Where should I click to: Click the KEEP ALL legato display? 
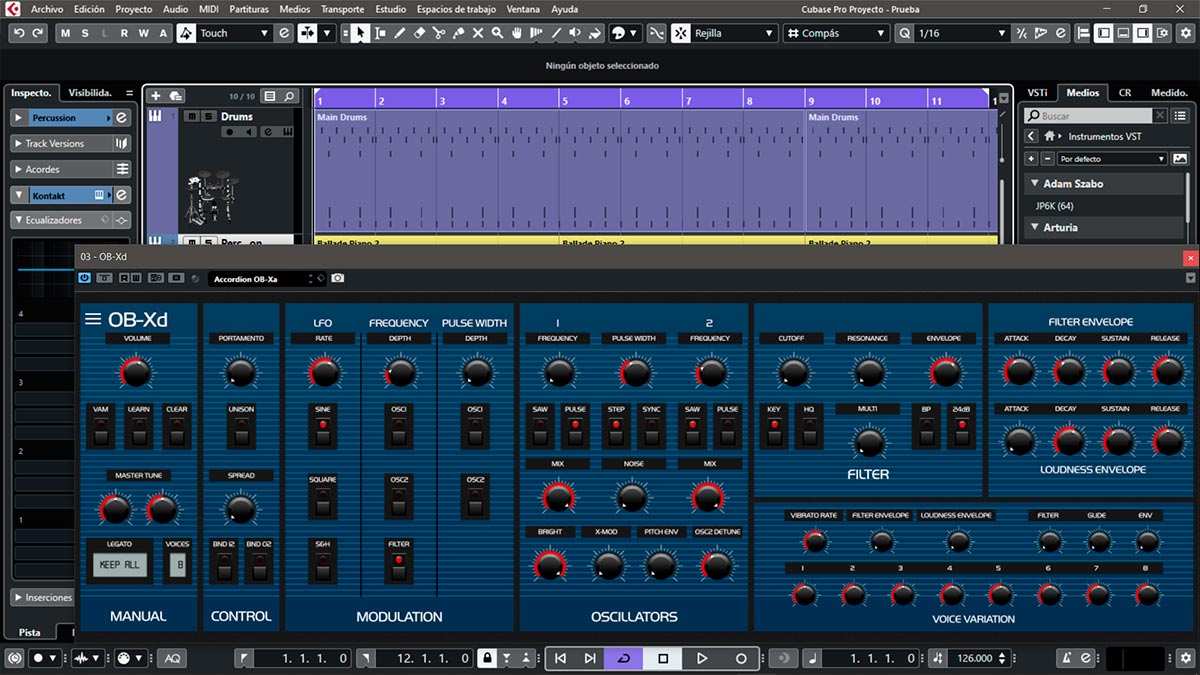[x=120, y=565]
